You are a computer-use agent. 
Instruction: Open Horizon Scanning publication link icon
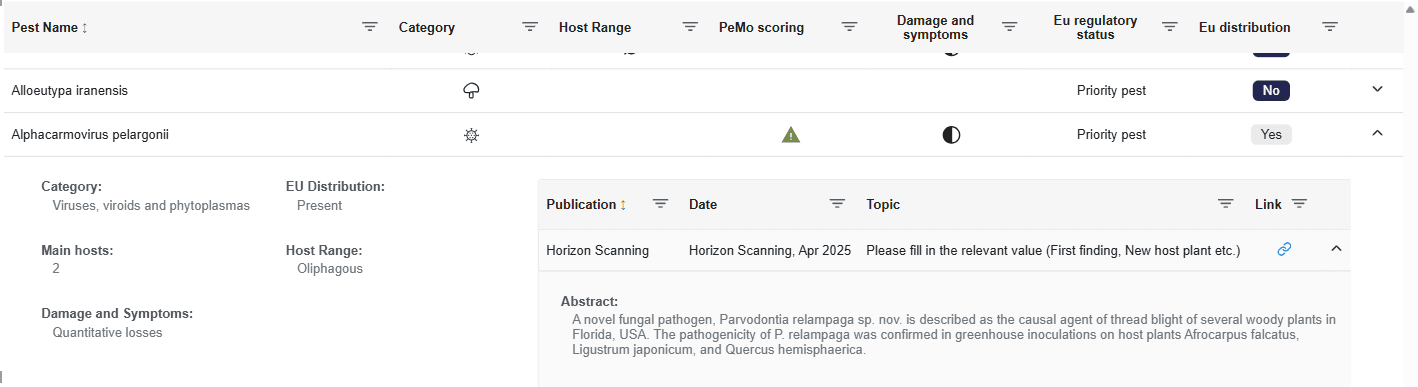point(1284,250)
